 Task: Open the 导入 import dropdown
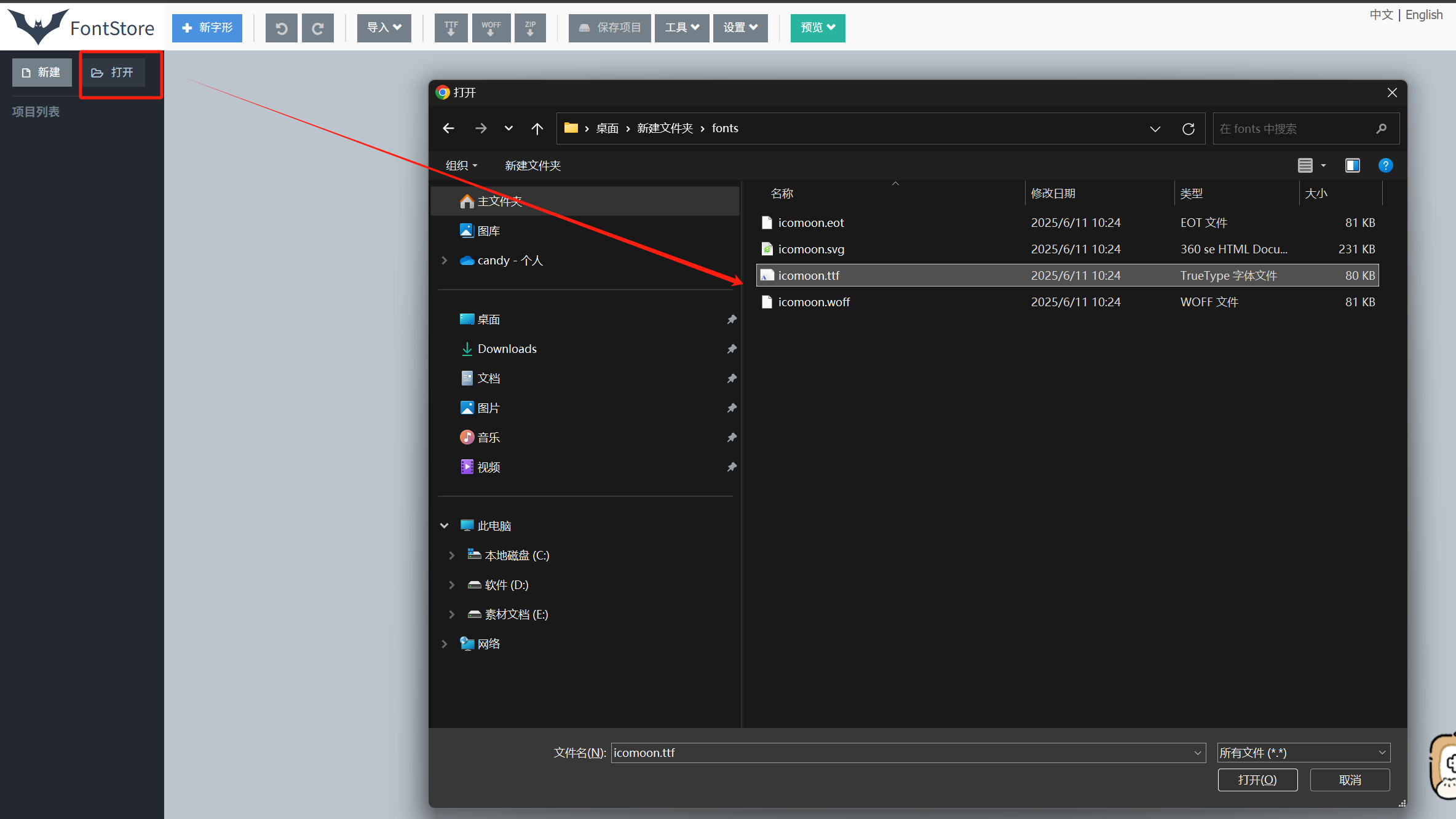(x=384, y=28)
